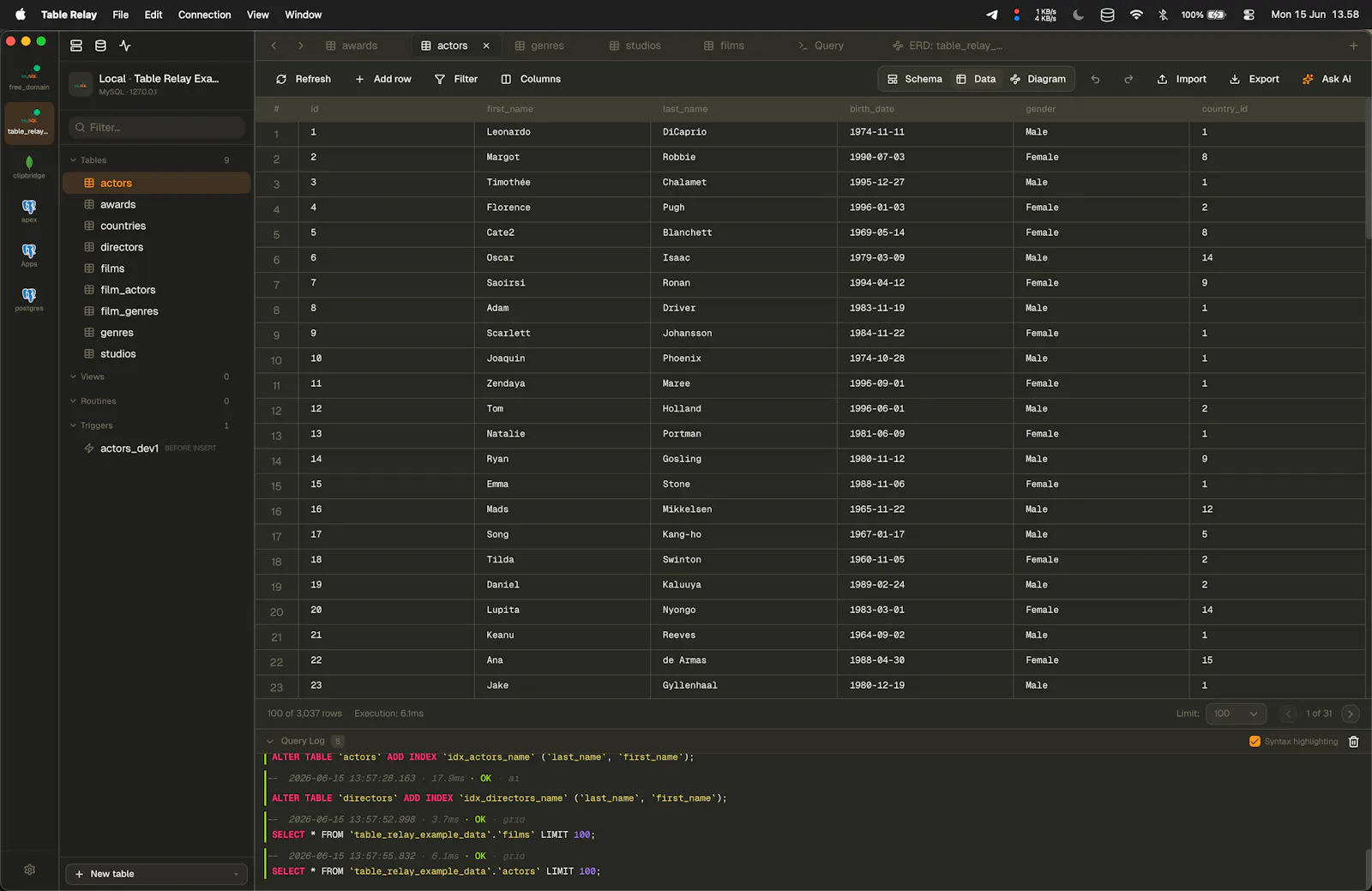Collapse the Tables section

click(74, 160)
